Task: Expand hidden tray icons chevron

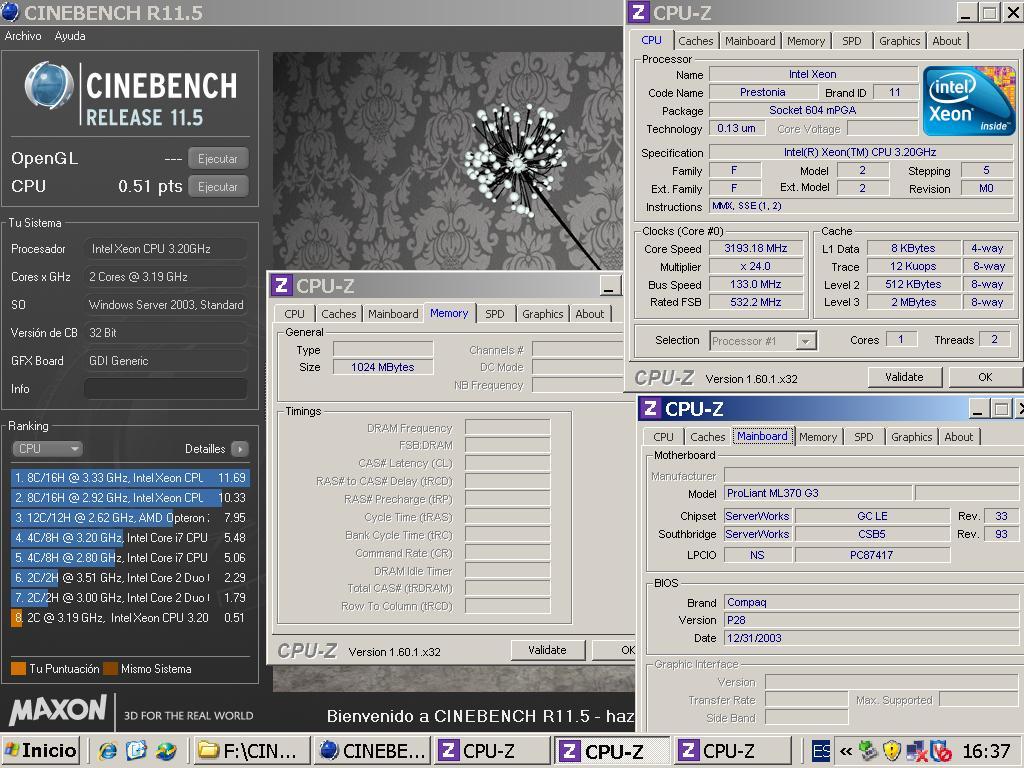Action: [x=846, y=751]
